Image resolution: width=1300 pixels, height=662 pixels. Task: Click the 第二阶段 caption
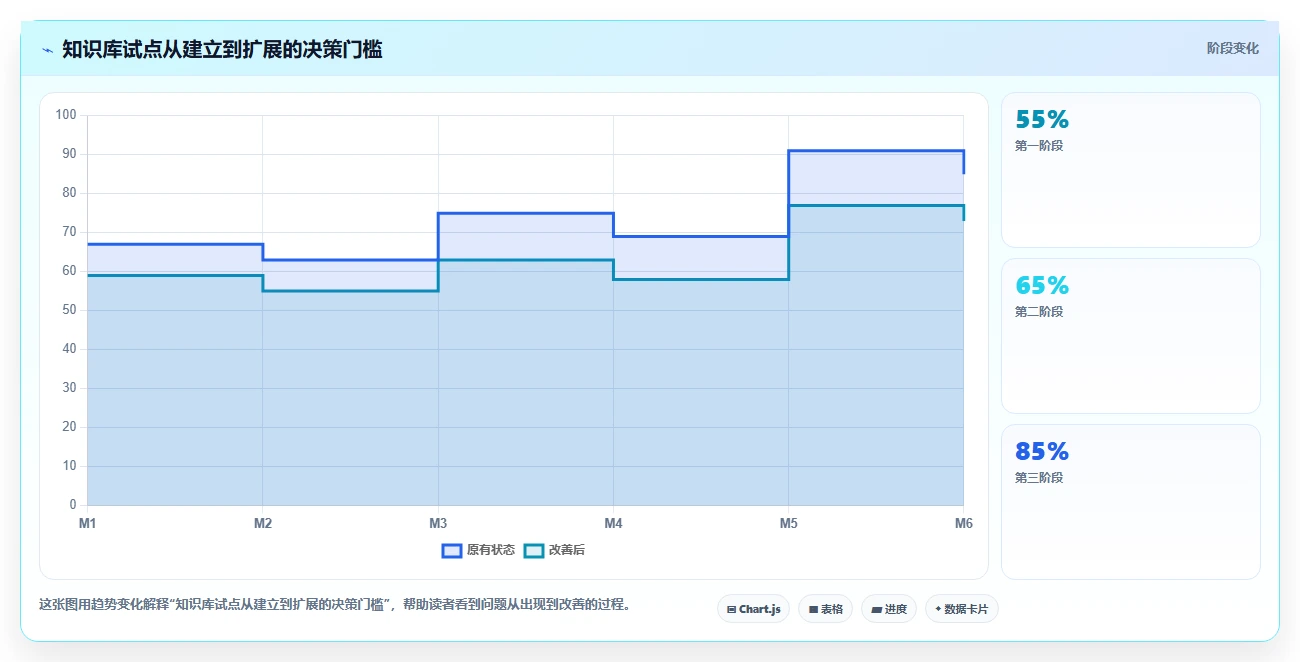1039,312
